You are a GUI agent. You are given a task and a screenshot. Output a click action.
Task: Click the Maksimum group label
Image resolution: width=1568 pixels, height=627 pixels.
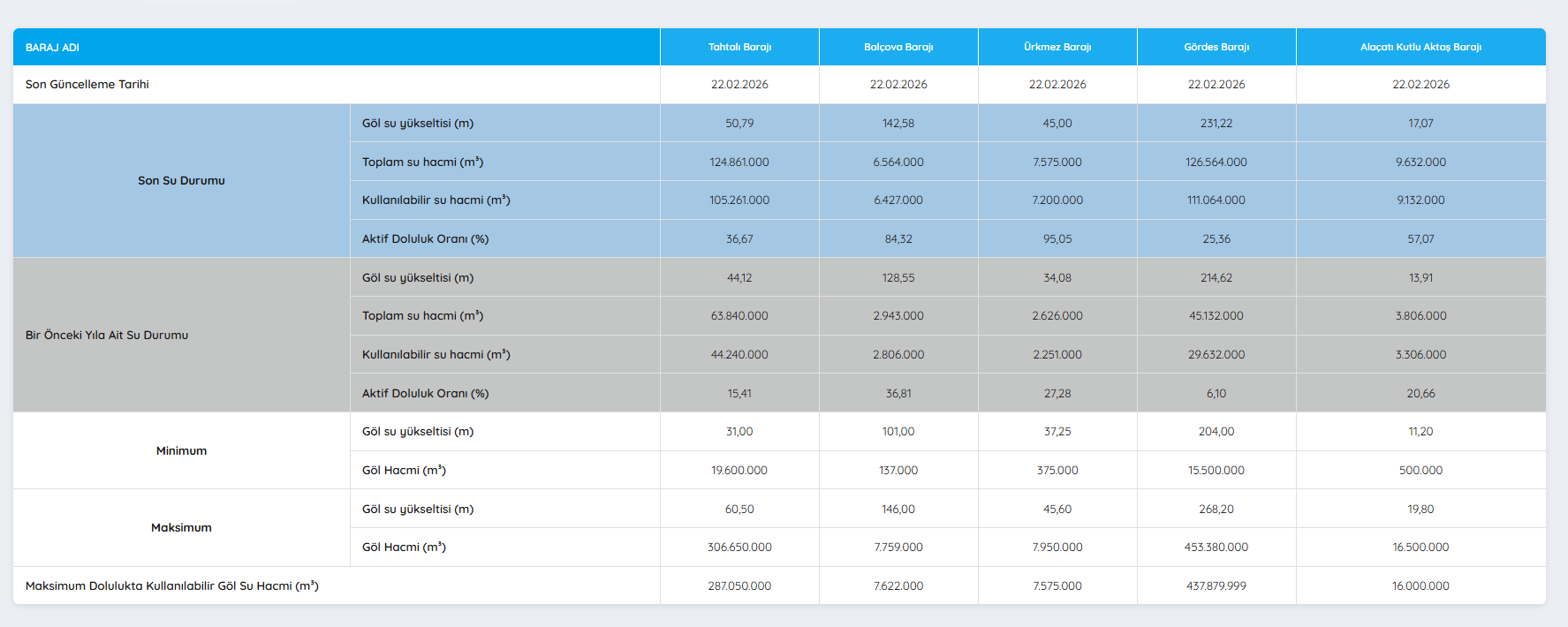click(x=181, y=528)
